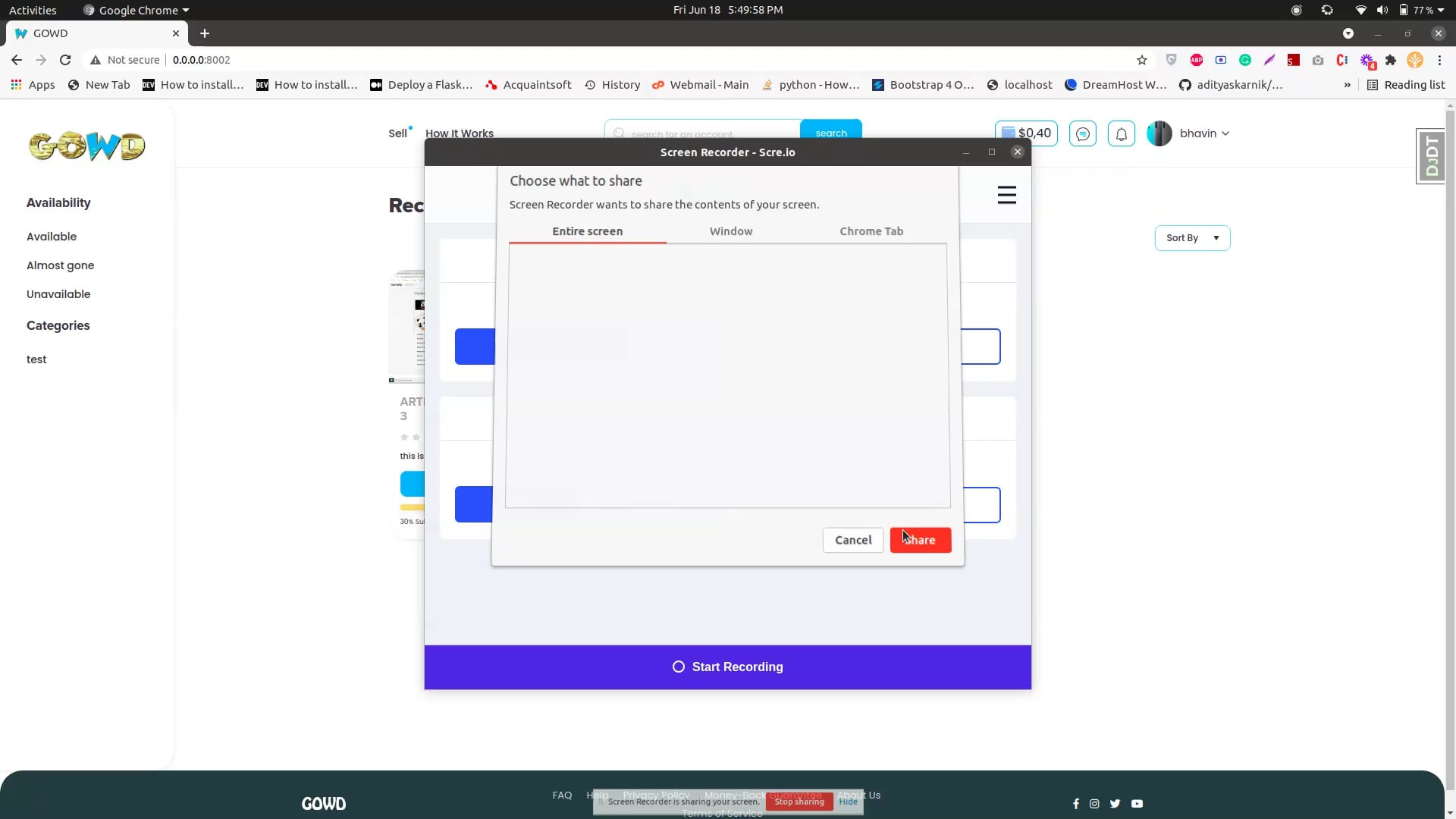Image resolution: width=1456 pixels, height=819 pixels.
Task: Open GOWD Facebook icon in footer
Action: 1076,804
